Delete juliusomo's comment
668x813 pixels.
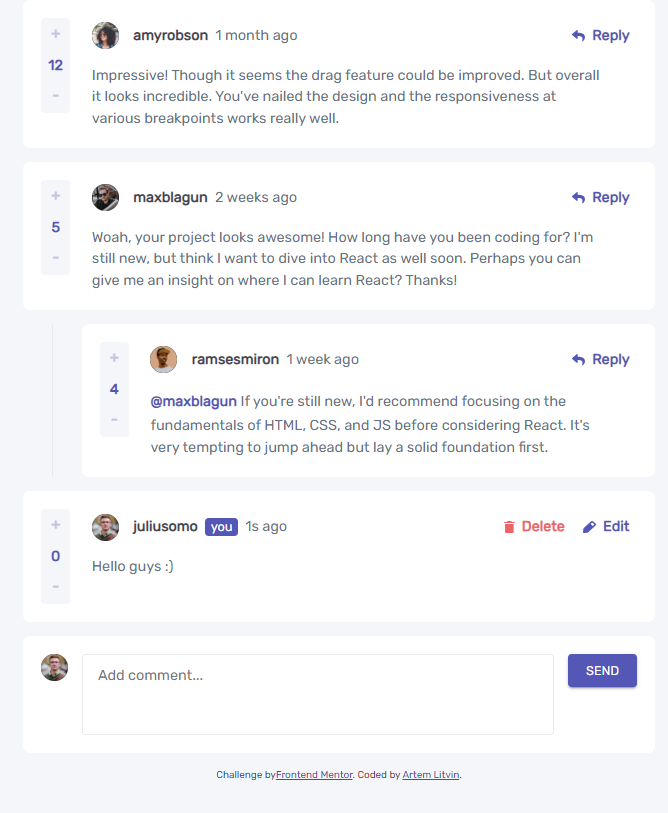[x=534, y=526]
